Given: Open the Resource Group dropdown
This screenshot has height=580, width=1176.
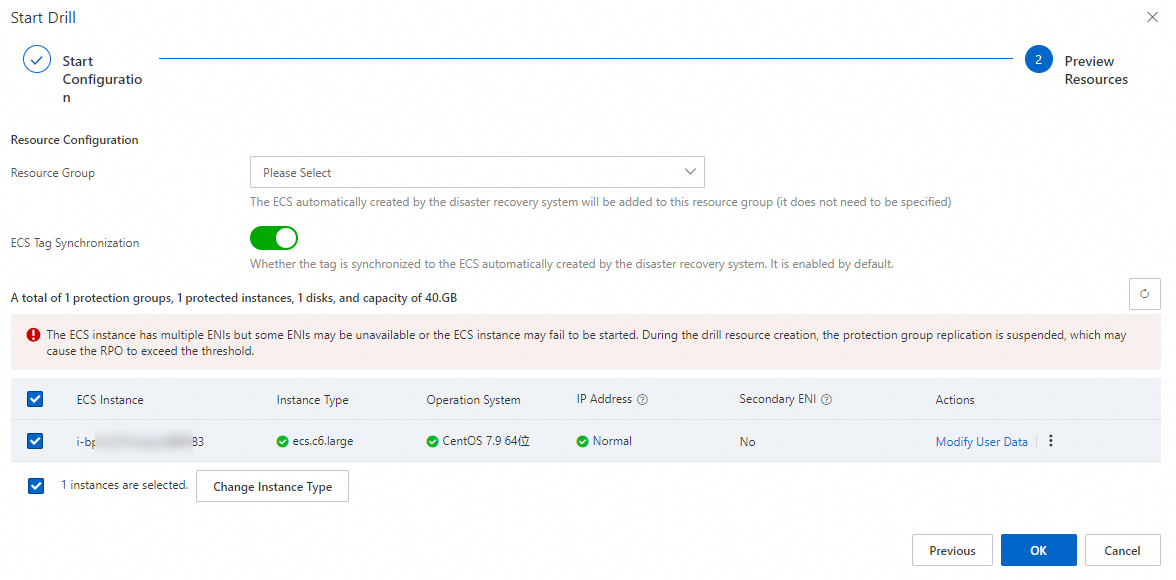Looking at the screenshot, I should (477, 172).
